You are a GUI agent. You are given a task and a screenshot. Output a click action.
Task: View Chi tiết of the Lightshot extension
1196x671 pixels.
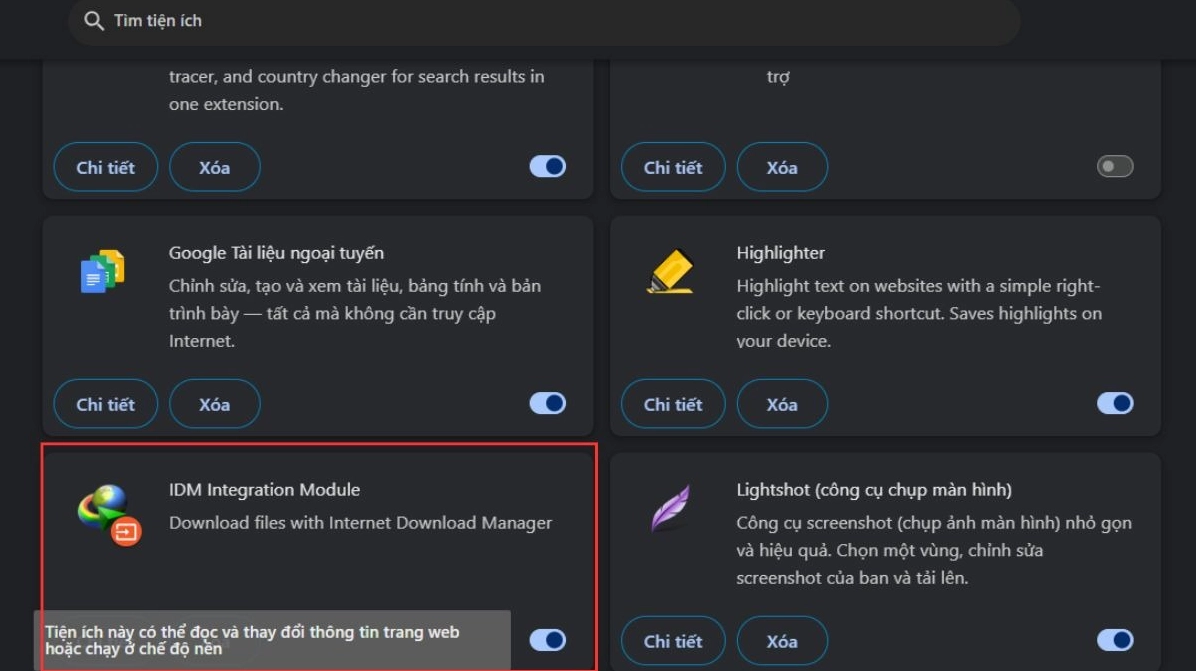pos(673,641)
